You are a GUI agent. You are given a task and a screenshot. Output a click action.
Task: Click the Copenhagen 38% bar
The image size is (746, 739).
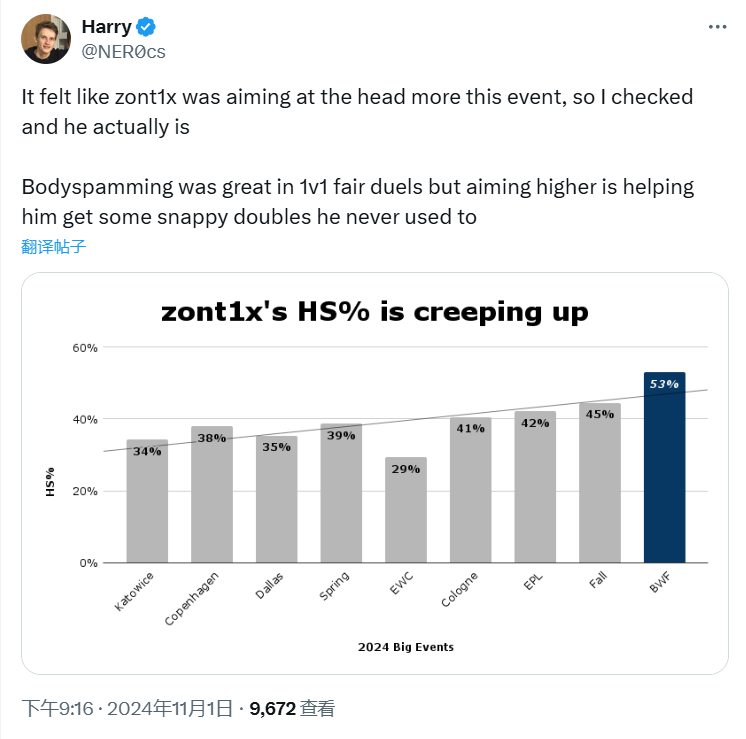click(x=212, y=494)
